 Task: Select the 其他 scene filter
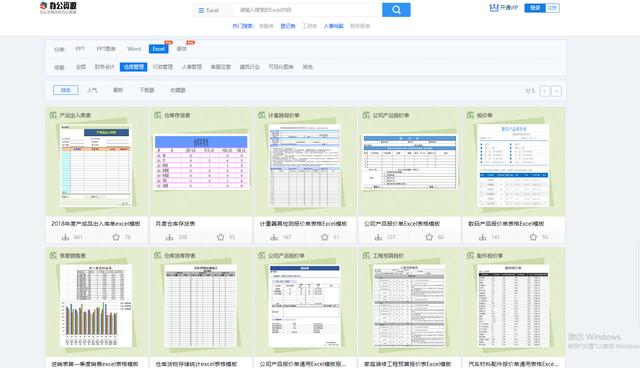(x=307, y=67)
